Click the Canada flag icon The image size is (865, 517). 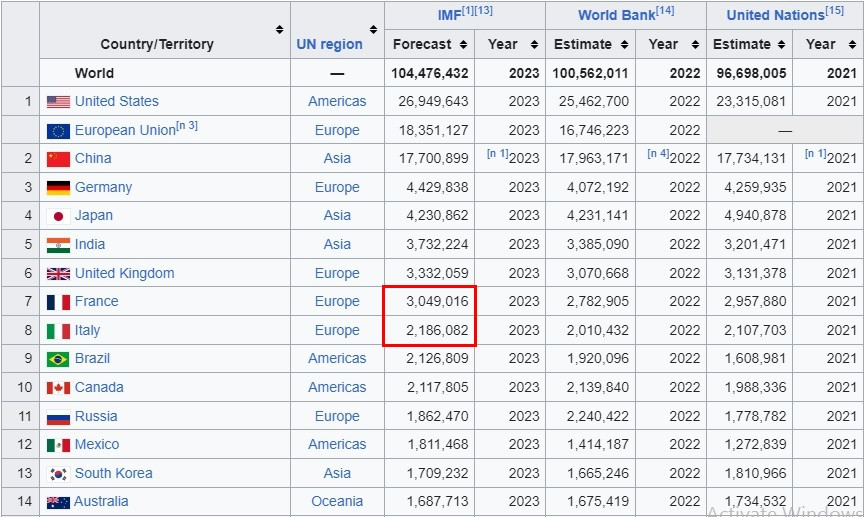click(58, 388)
